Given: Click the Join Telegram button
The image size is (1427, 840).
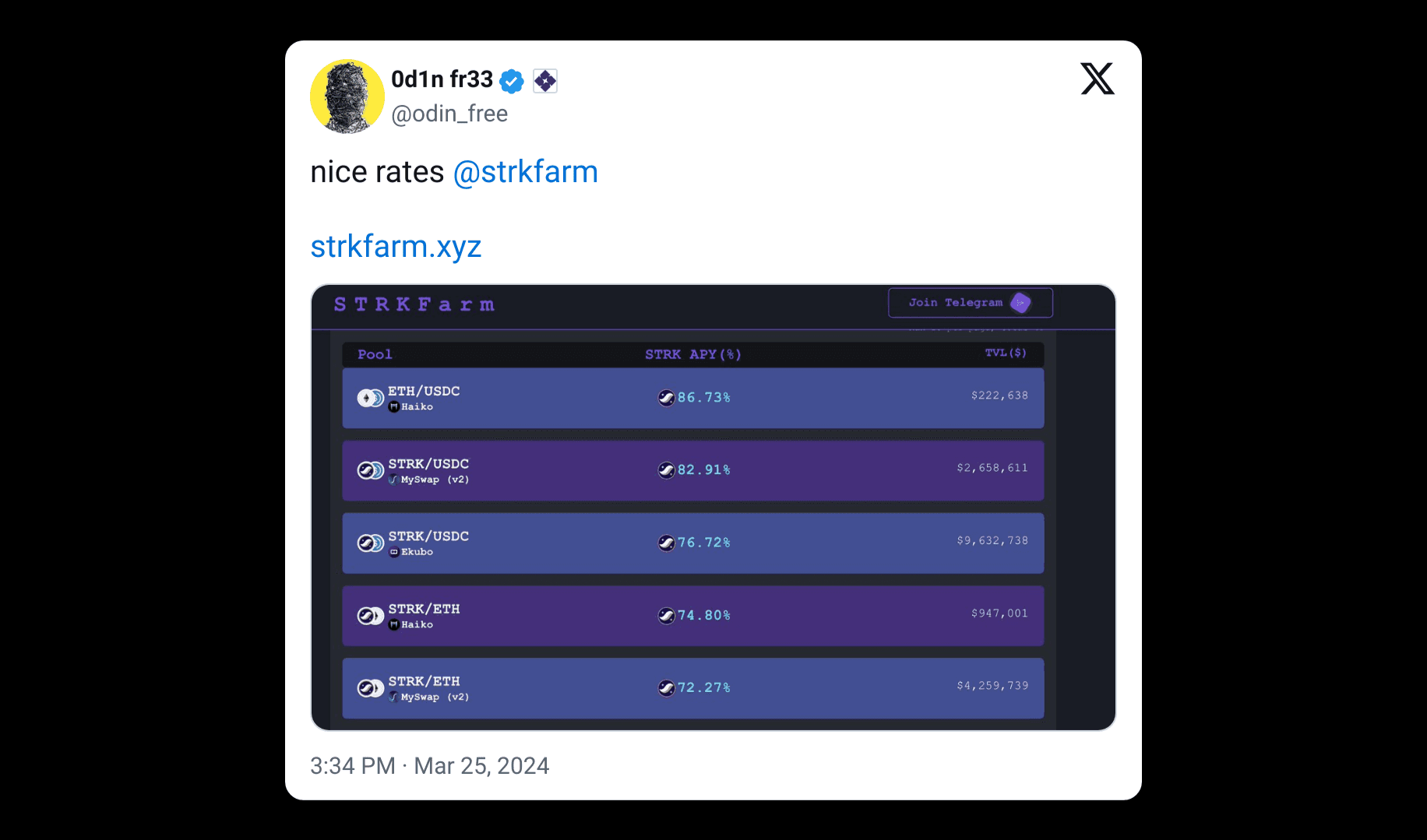Looking at the screenshot, I should click(971, 303).
